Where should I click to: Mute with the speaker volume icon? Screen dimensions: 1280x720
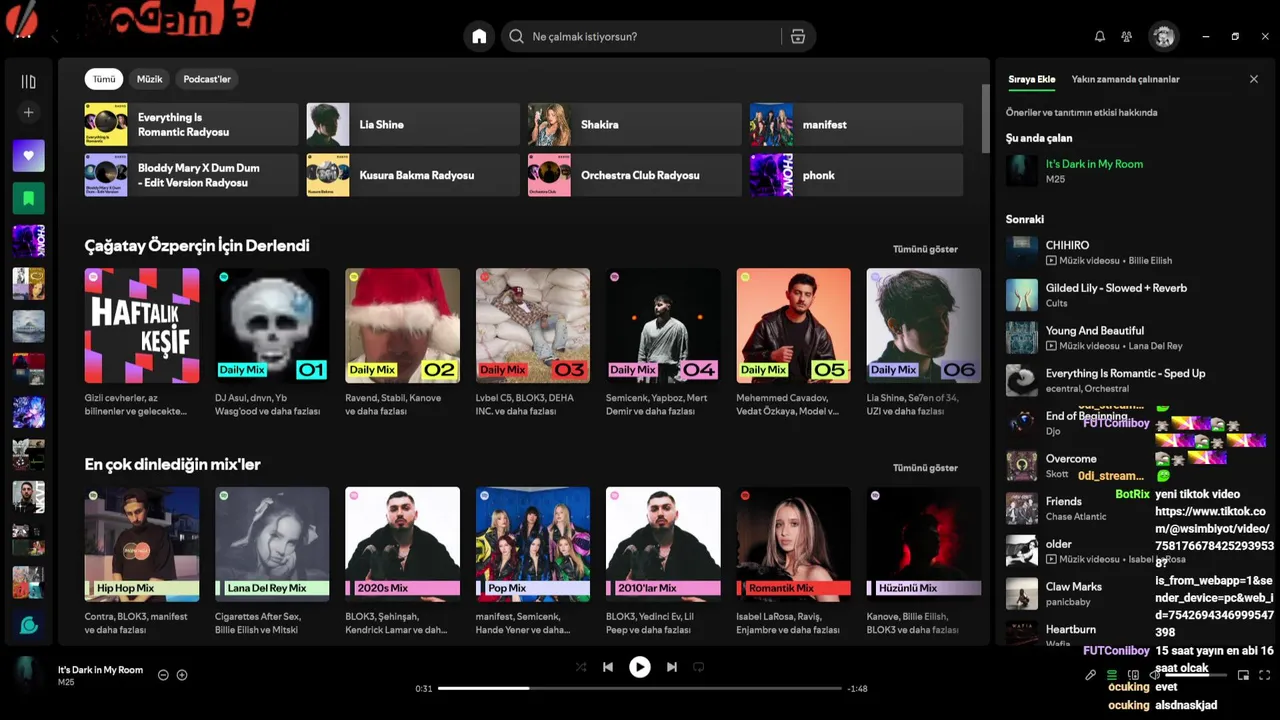[1155, 675]
